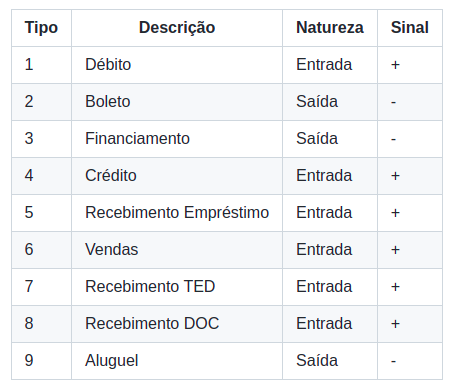Select Tipo number 8 cell
The width and height of the screenshot is (466, 388).
coord(41,324)
